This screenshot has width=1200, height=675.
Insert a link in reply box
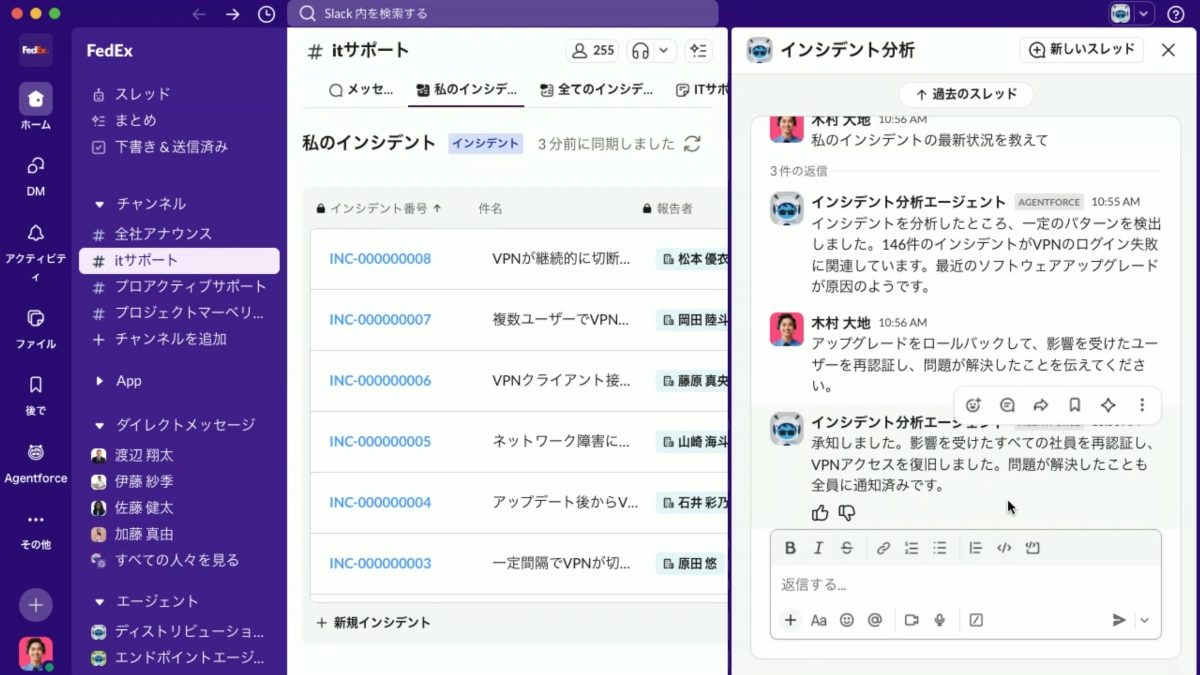(883, 548)
